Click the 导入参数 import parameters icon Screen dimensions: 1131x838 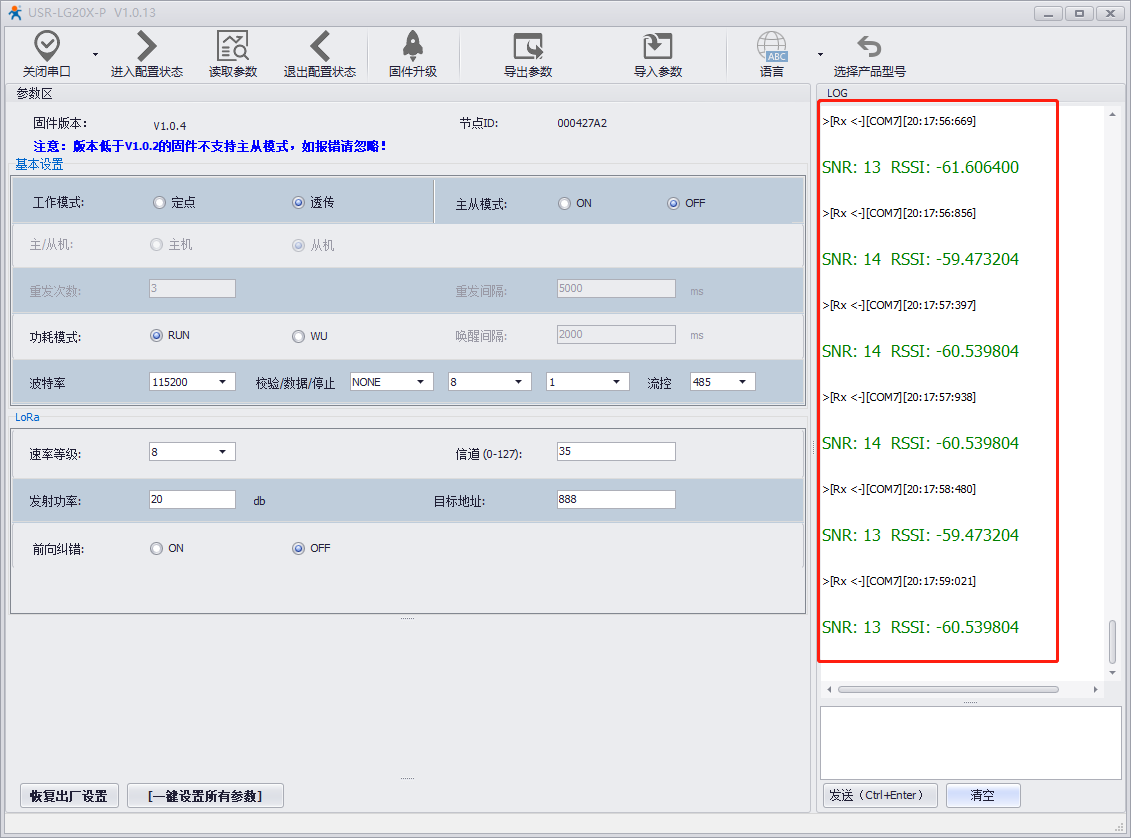coord(657,46)
